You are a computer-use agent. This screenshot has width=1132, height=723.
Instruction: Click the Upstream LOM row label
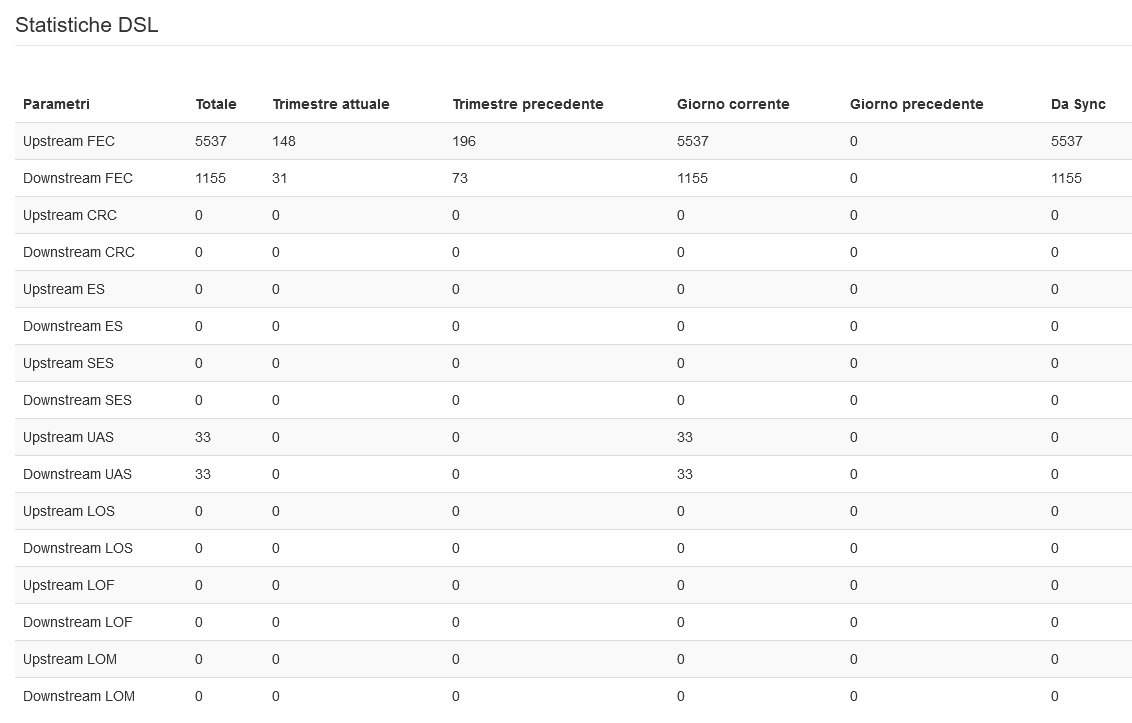click(x=70, y=659)
